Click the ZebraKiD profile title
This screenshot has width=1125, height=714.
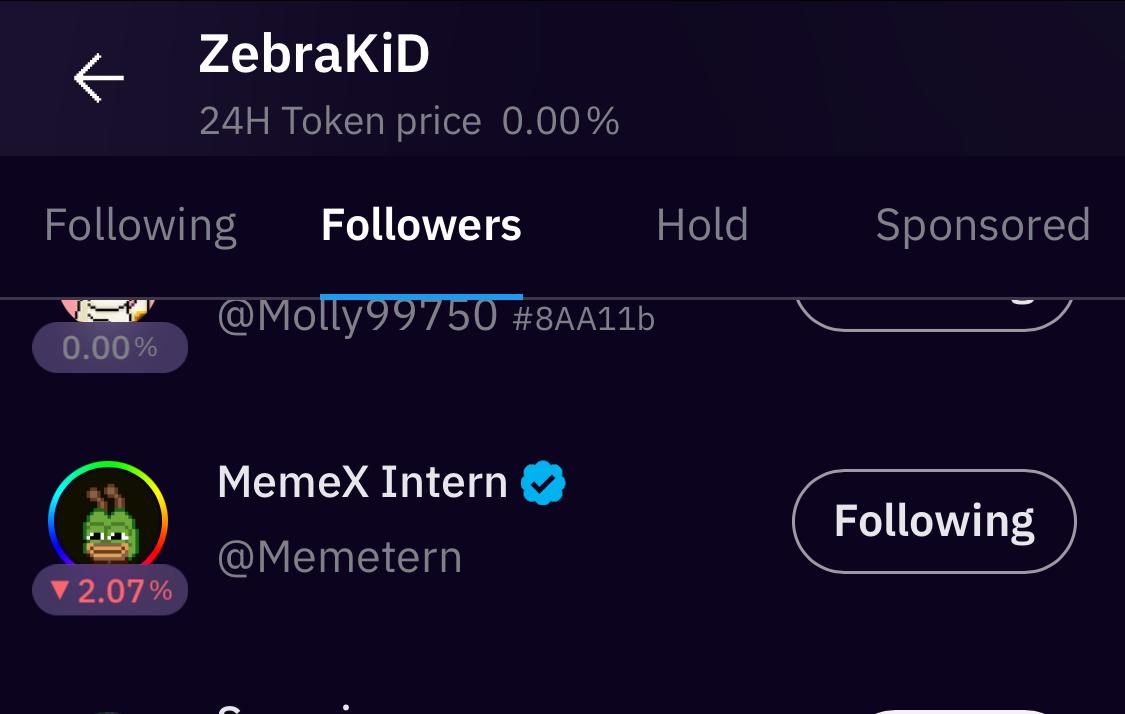pyautogui.click(x=314, y=55)
